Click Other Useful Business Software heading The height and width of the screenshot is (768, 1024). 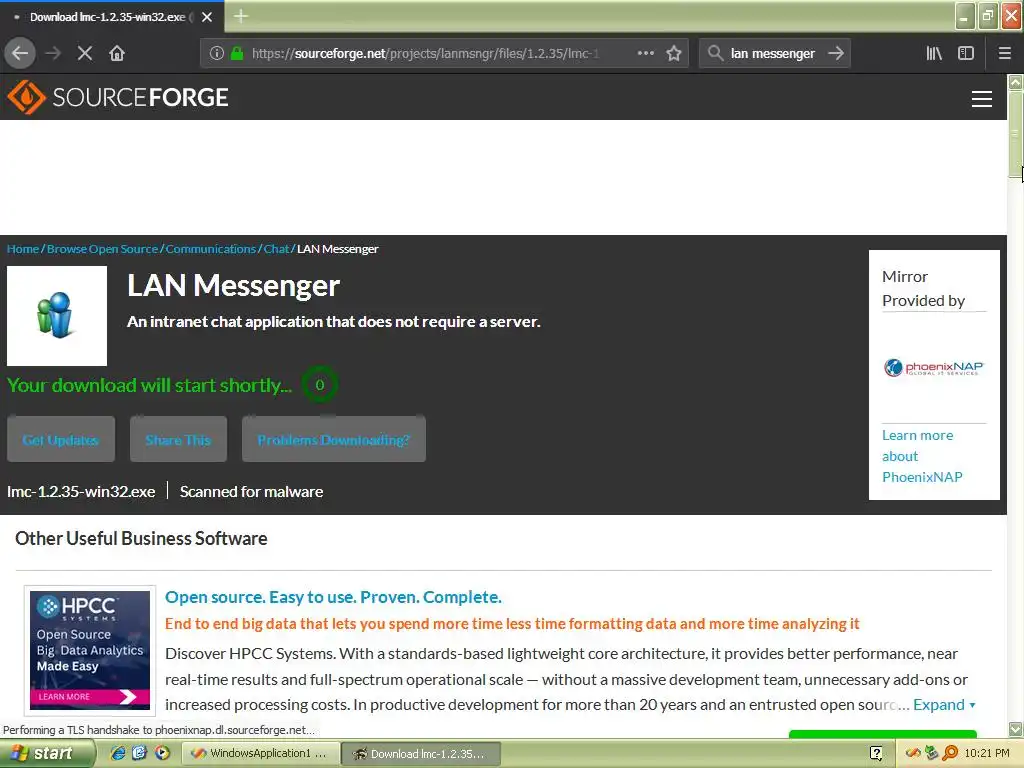[x=141, y=538]
